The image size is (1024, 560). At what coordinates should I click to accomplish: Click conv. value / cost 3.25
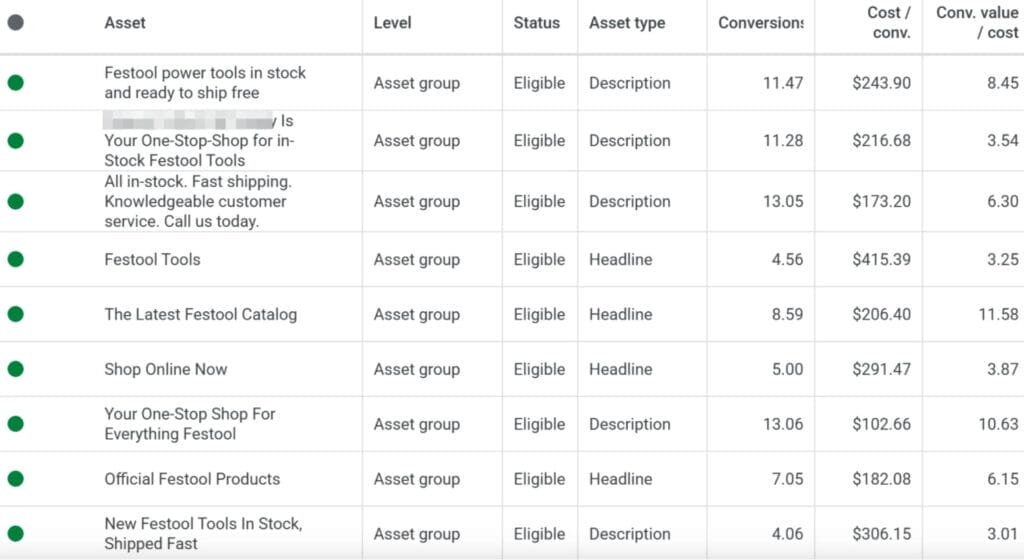tap(1002, 259)
